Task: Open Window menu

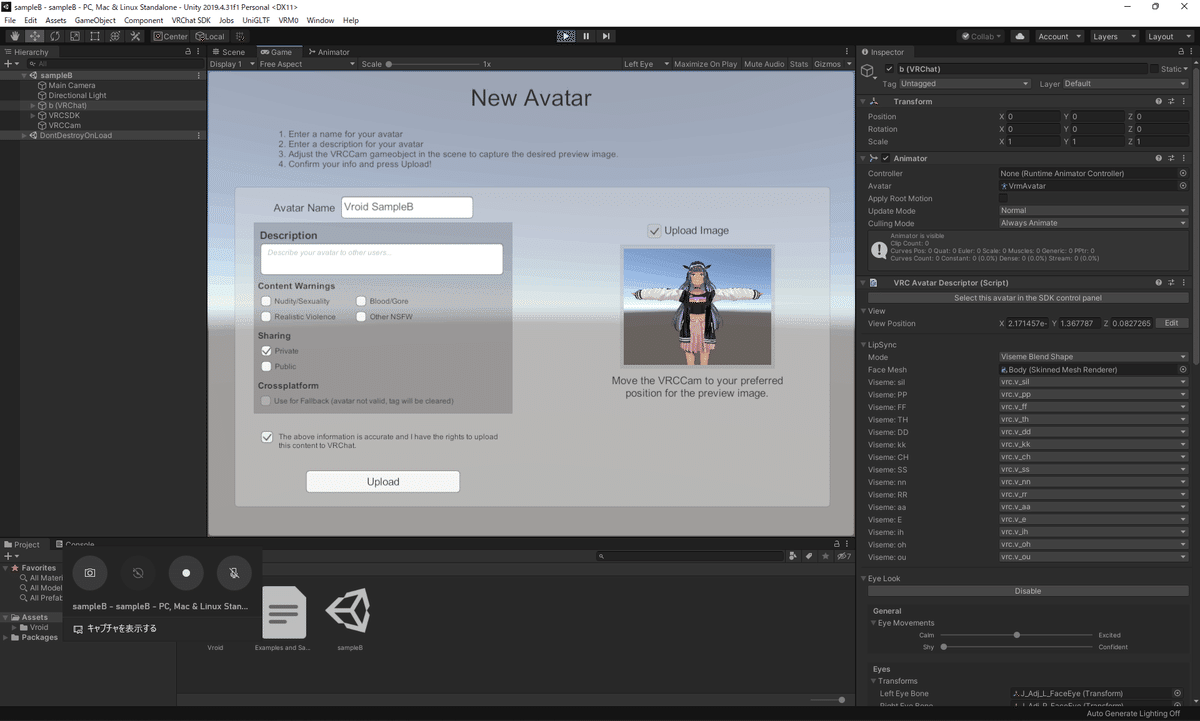Action: 321,20
